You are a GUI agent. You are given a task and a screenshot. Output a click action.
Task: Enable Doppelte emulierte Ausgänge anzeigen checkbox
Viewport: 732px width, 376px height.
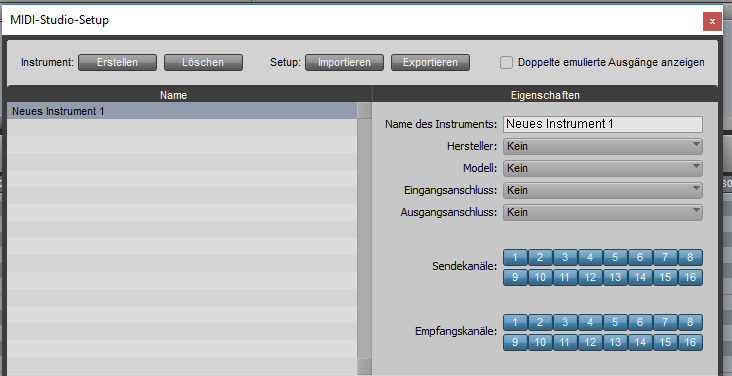[x=507, y=62]
